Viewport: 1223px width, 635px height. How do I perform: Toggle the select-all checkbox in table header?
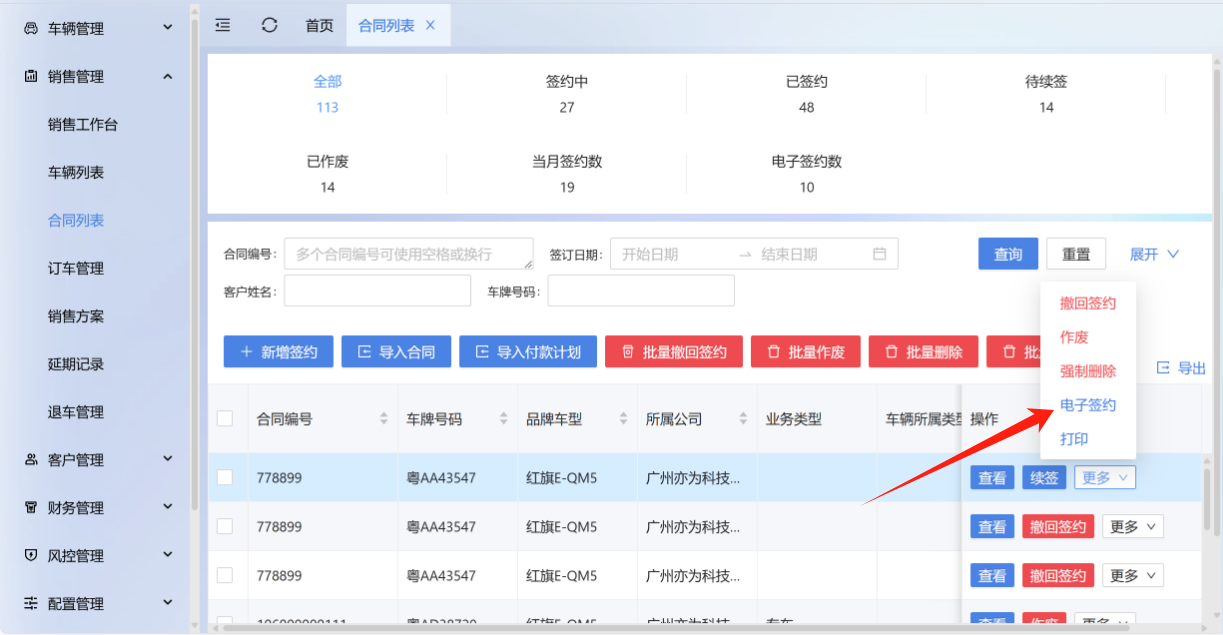[x=225, y=419]
